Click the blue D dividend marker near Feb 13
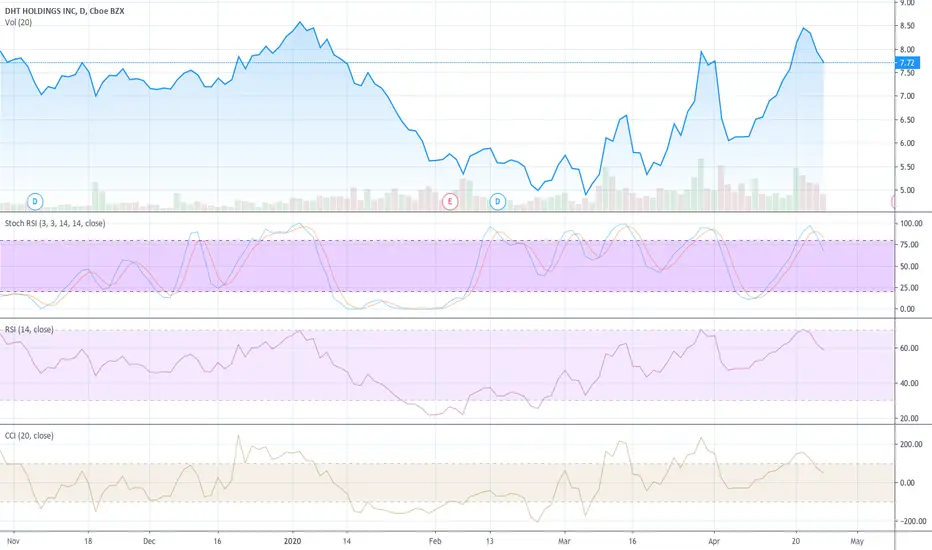This screenshot has height=550, width=932. coord(498,202)
